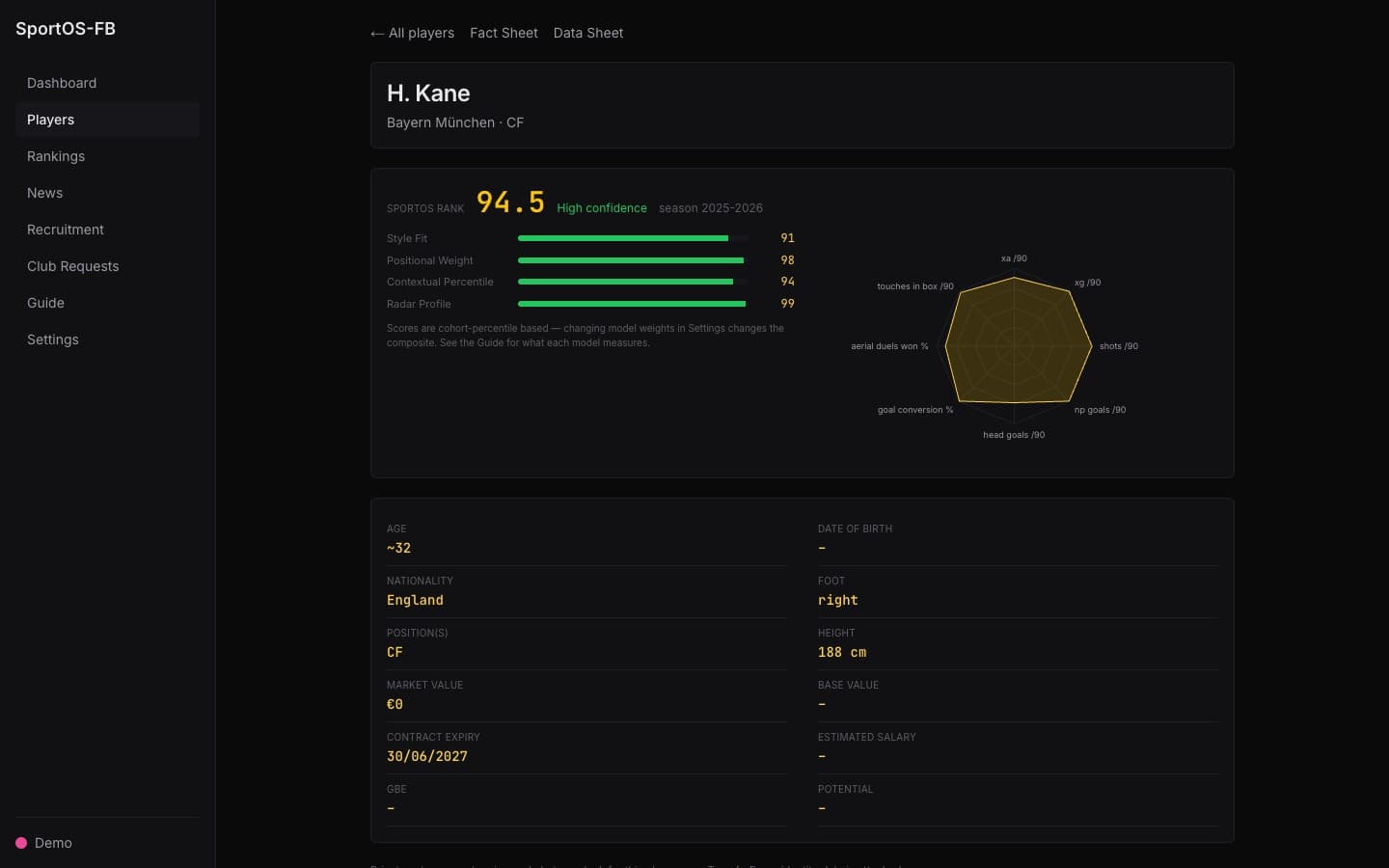Image resolution: width=1389 pixels, height=868 pixels.
Task: Click the Base Value label
Action: (x=848, y=685)
